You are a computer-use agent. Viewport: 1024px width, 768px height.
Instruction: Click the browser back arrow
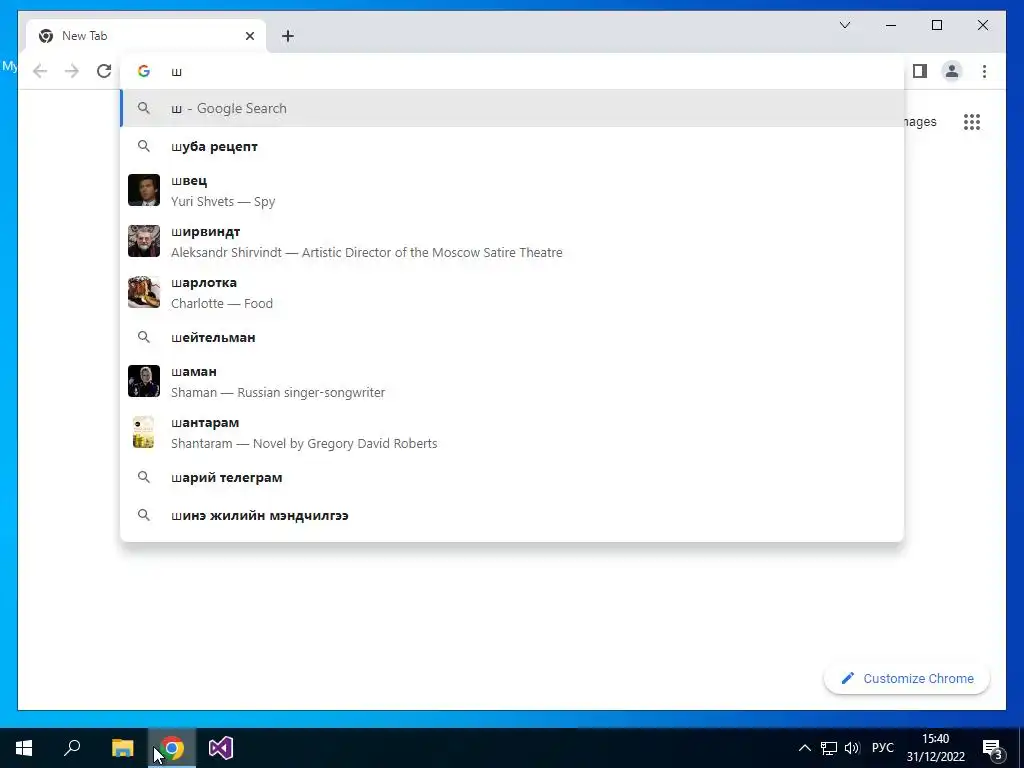40,71
